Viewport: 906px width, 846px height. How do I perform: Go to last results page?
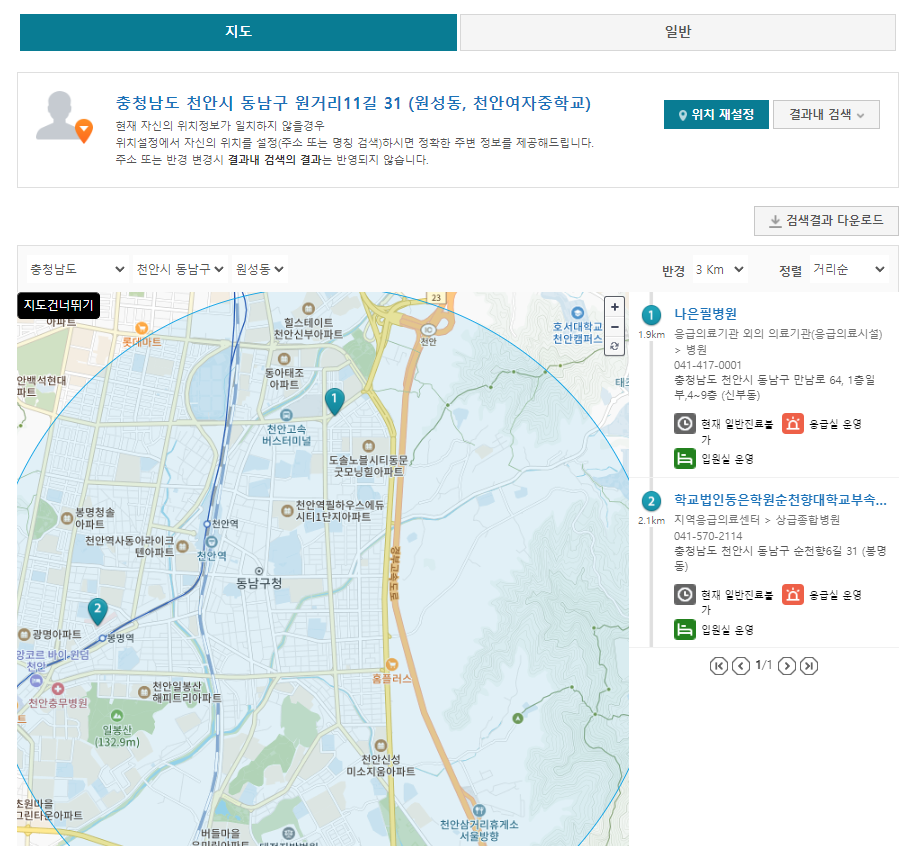(809, 666)
